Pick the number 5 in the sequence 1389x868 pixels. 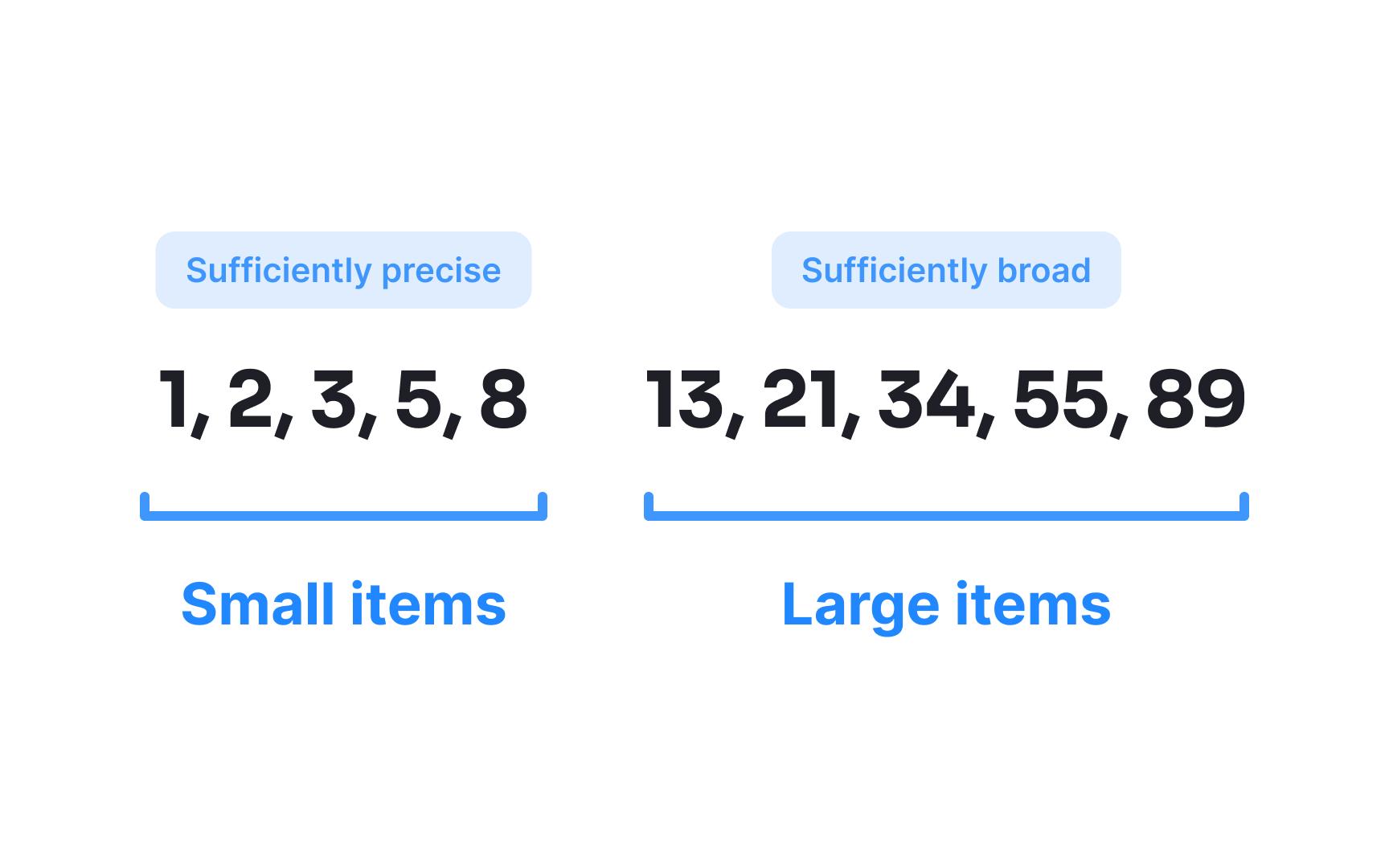pyautogui.click(x=418, y=399)
